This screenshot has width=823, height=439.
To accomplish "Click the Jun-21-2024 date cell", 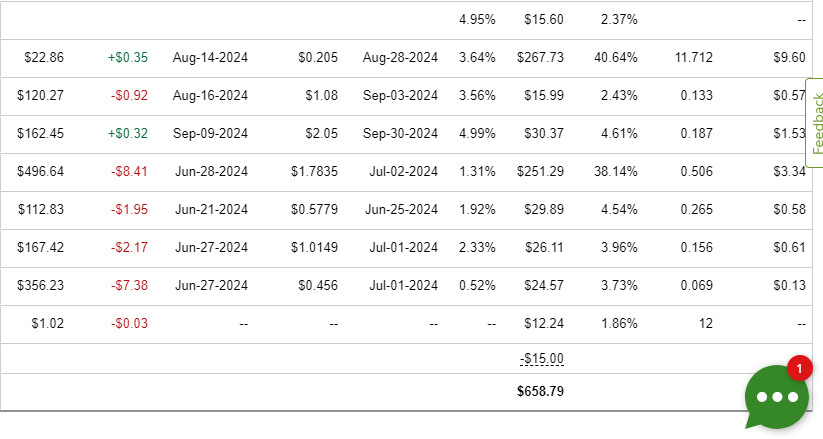I will pos(210,209).
